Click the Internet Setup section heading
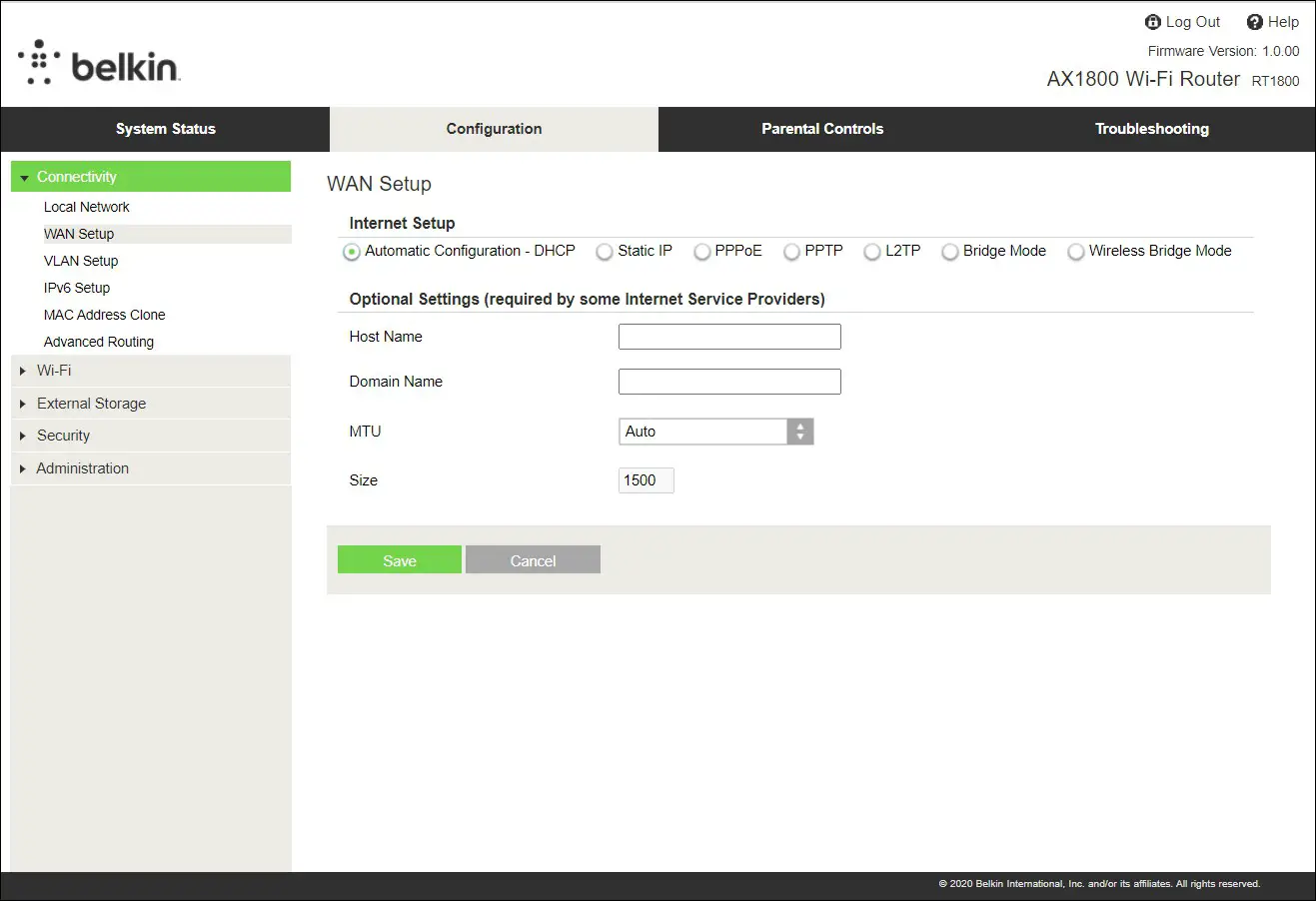 tap(402, 223)
